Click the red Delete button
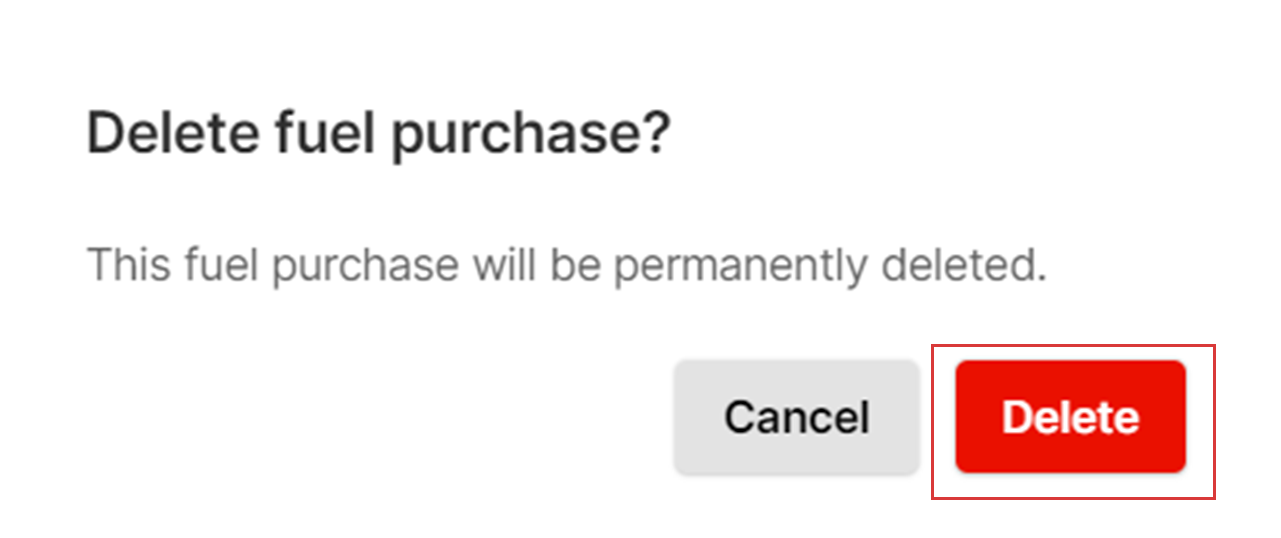 [x=1070, y=417]
